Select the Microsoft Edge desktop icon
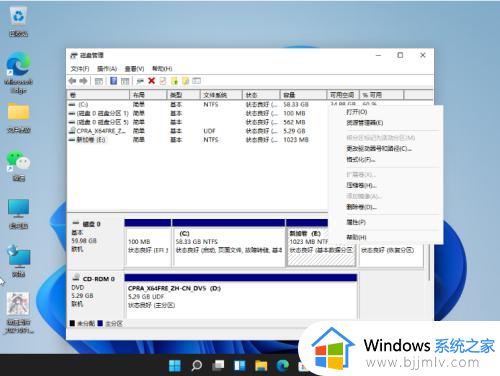 click(19, 73)
